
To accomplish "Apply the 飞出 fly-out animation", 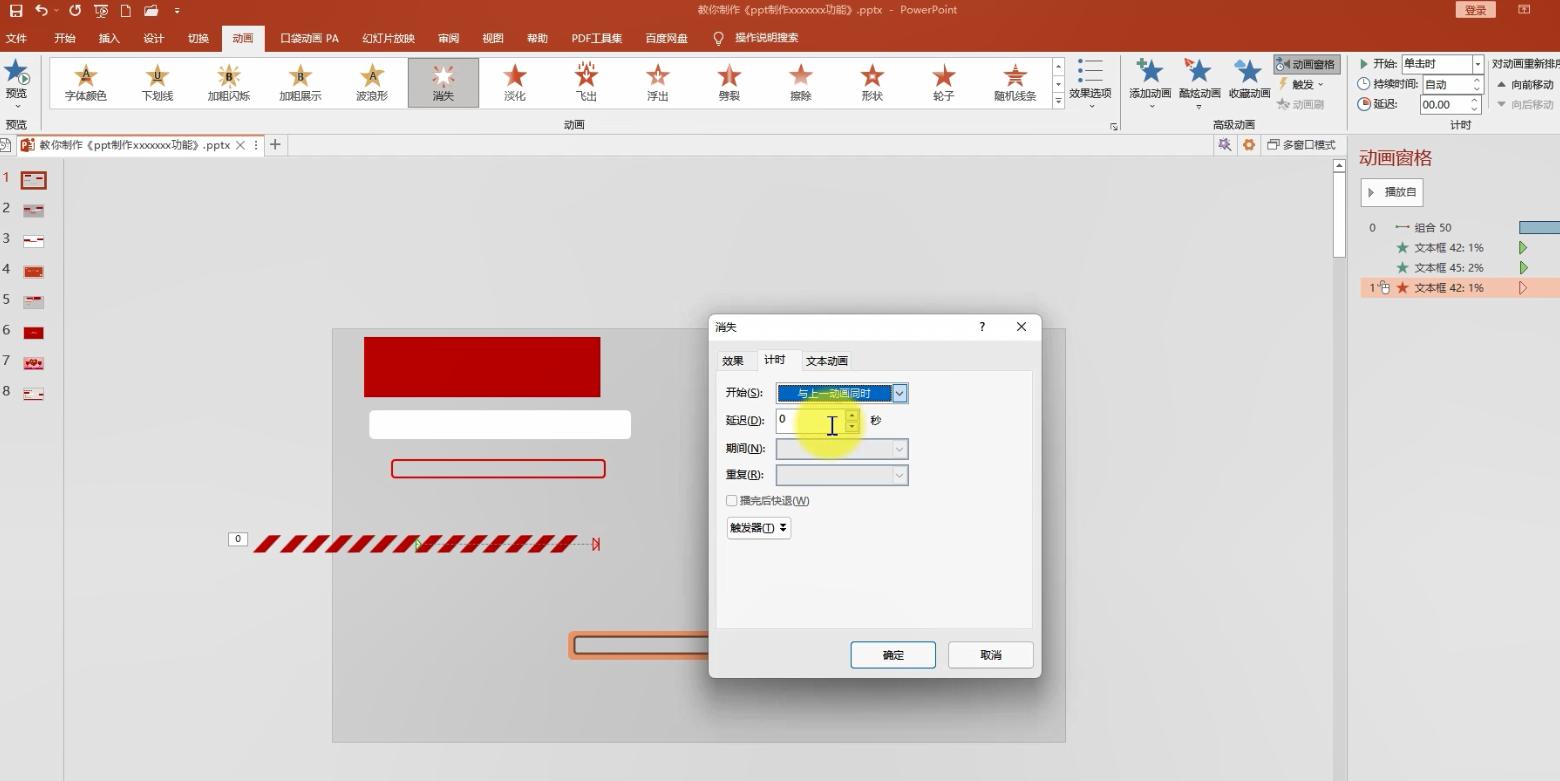I will (x=586, y=82).
